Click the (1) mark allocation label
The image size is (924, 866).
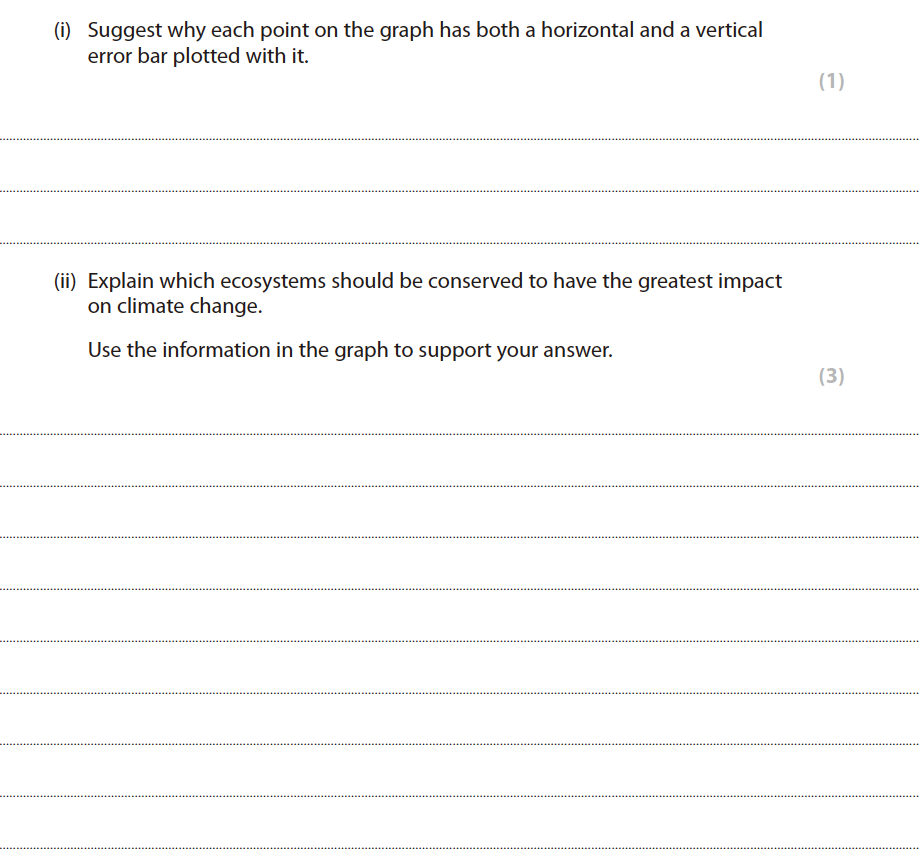pyautogui.click(x=831, y=82)
